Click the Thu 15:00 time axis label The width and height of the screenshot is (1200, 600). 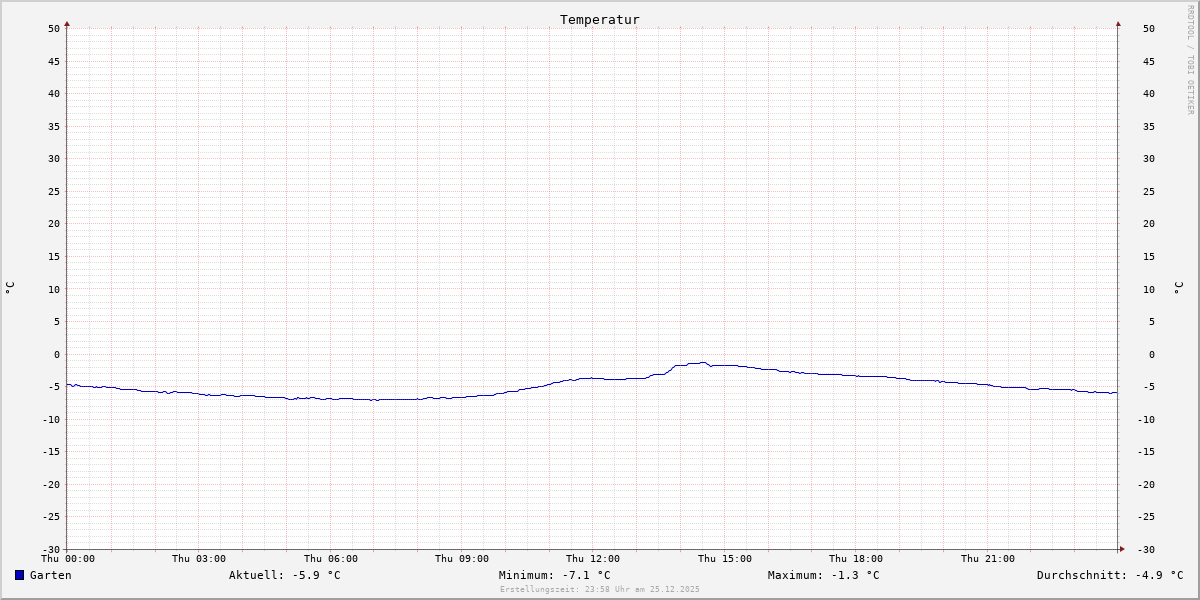(725, 559)
